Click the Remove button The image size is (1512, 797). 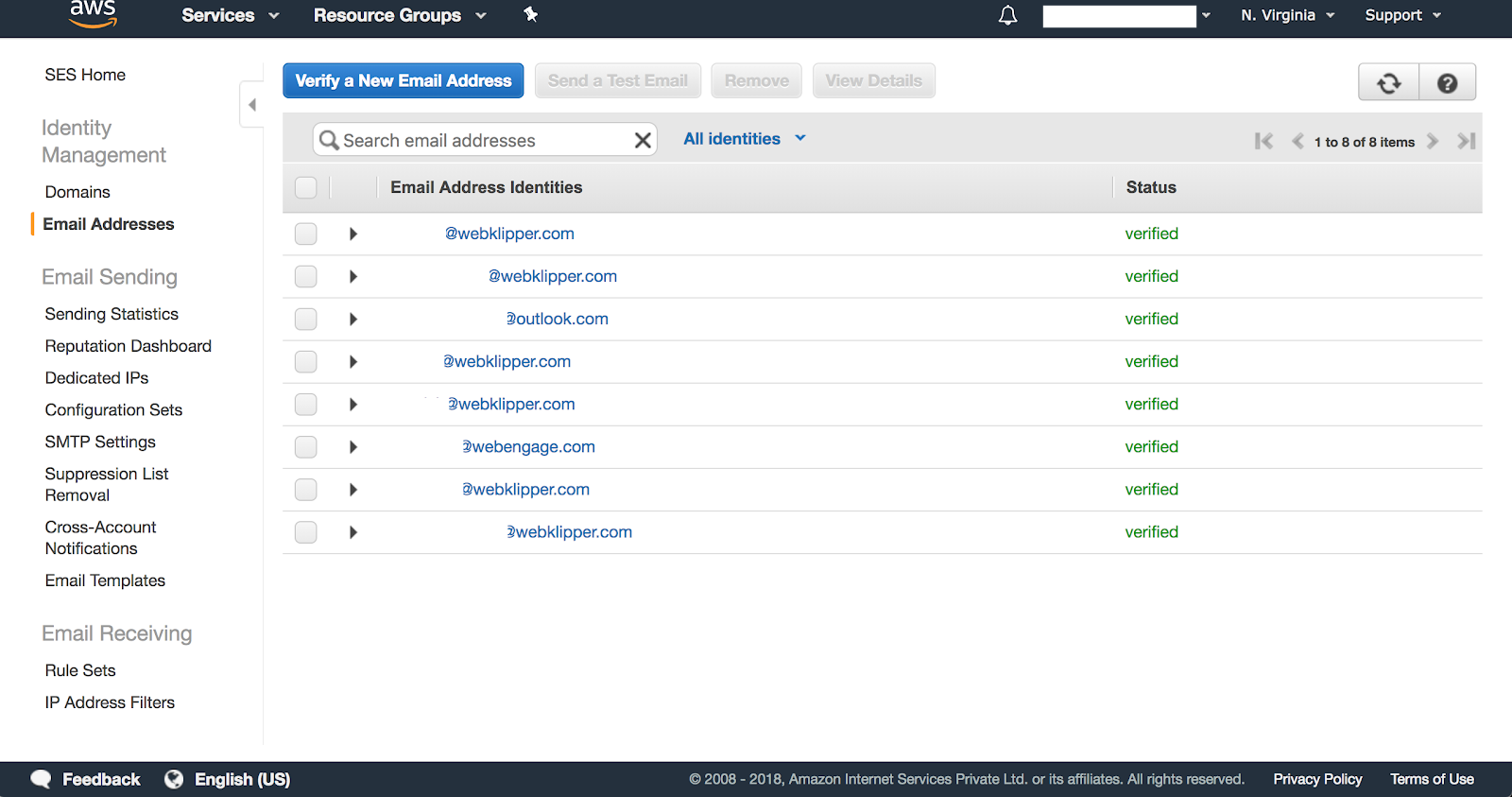tap(757, 80)
